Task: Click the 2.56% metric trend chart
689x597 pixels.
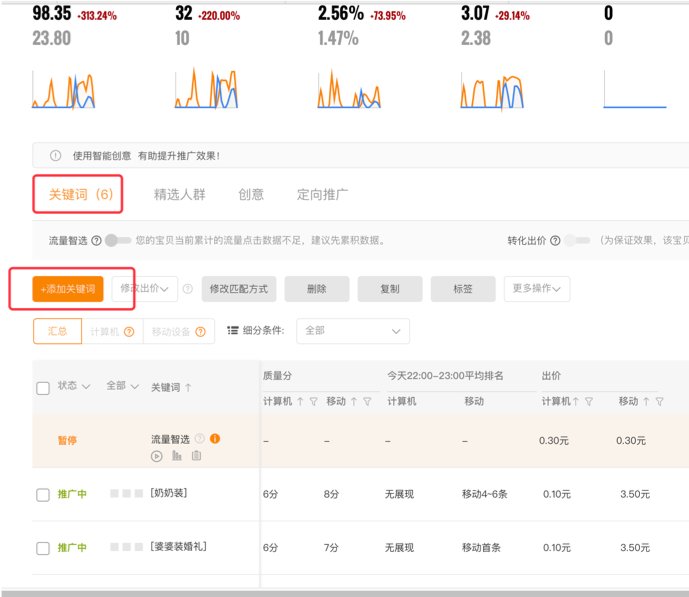Action: (349, 89)
